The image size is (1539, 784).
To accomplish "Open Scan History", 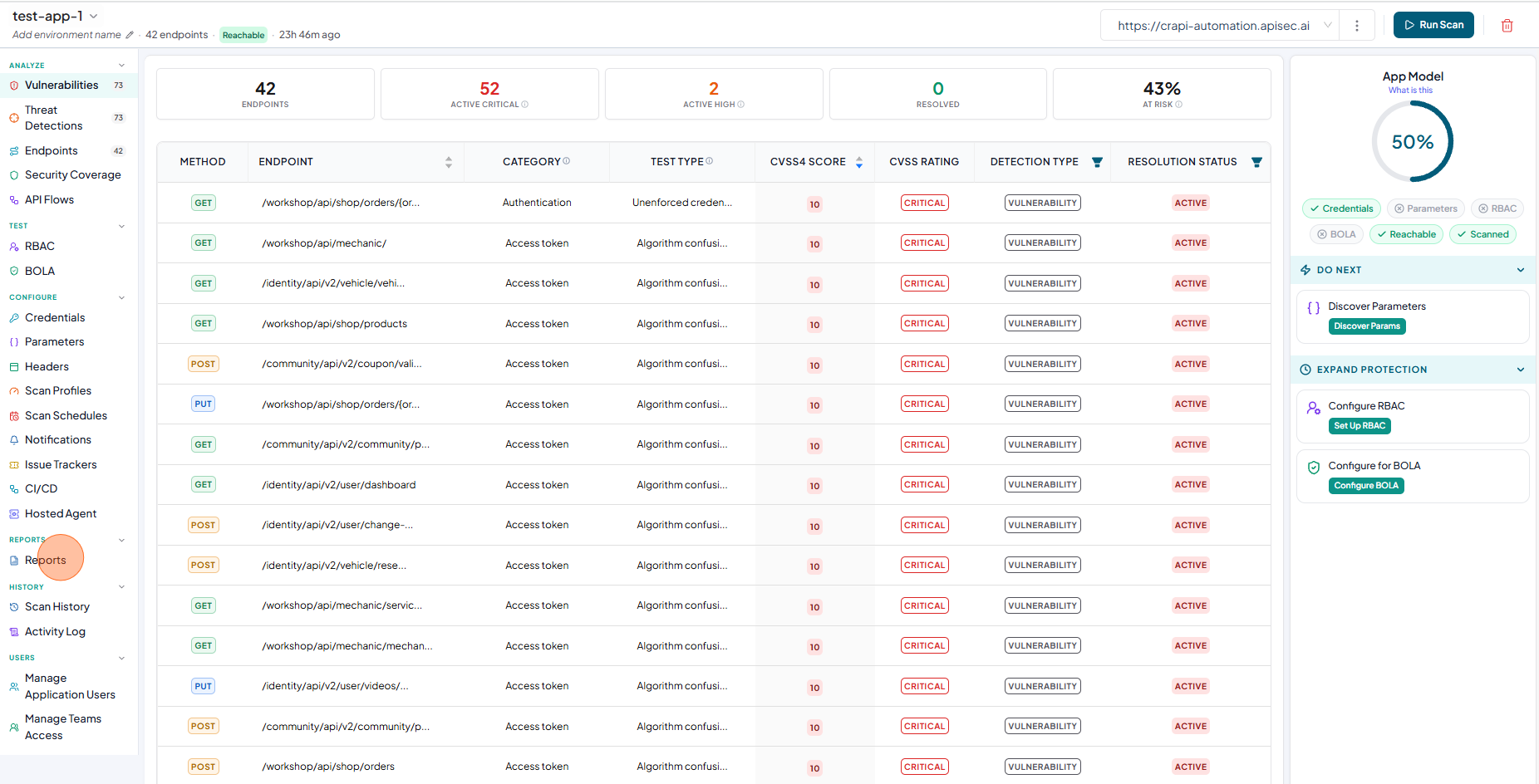I will click(68, 606).
